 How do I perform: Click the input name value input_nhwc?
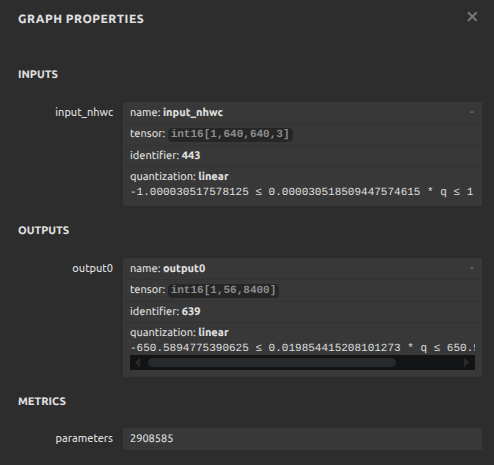(x=193, y=113)
